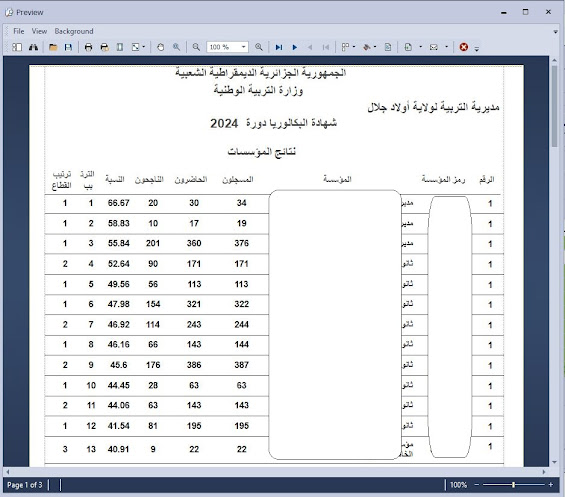Zoom out with minus magnifier icon
This screenshot has width=565, height=497.
(x=196, y=47)
